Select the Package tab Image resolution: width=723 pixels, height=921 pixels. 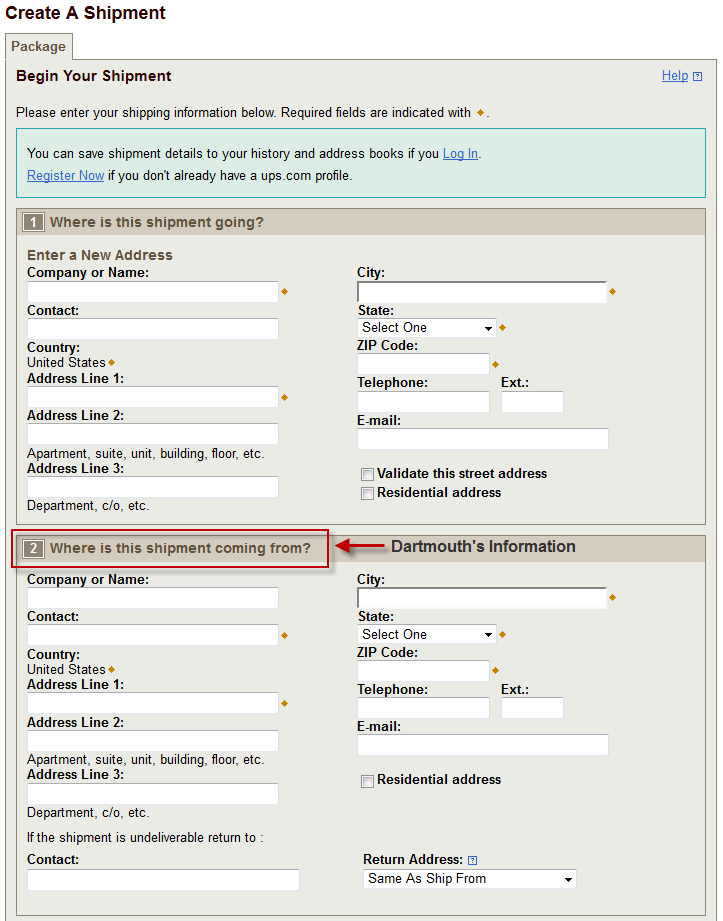click(38, 47)
